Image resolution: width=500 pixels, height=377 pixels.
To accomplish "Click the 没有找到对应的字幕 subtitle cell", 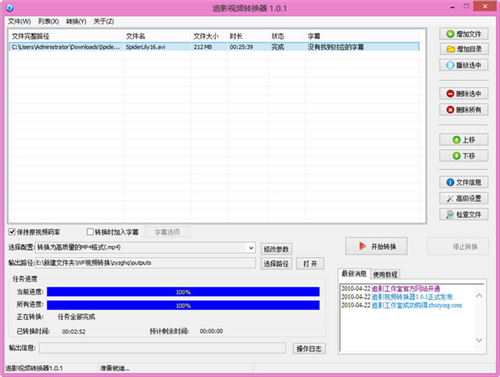I will [335, 47].
